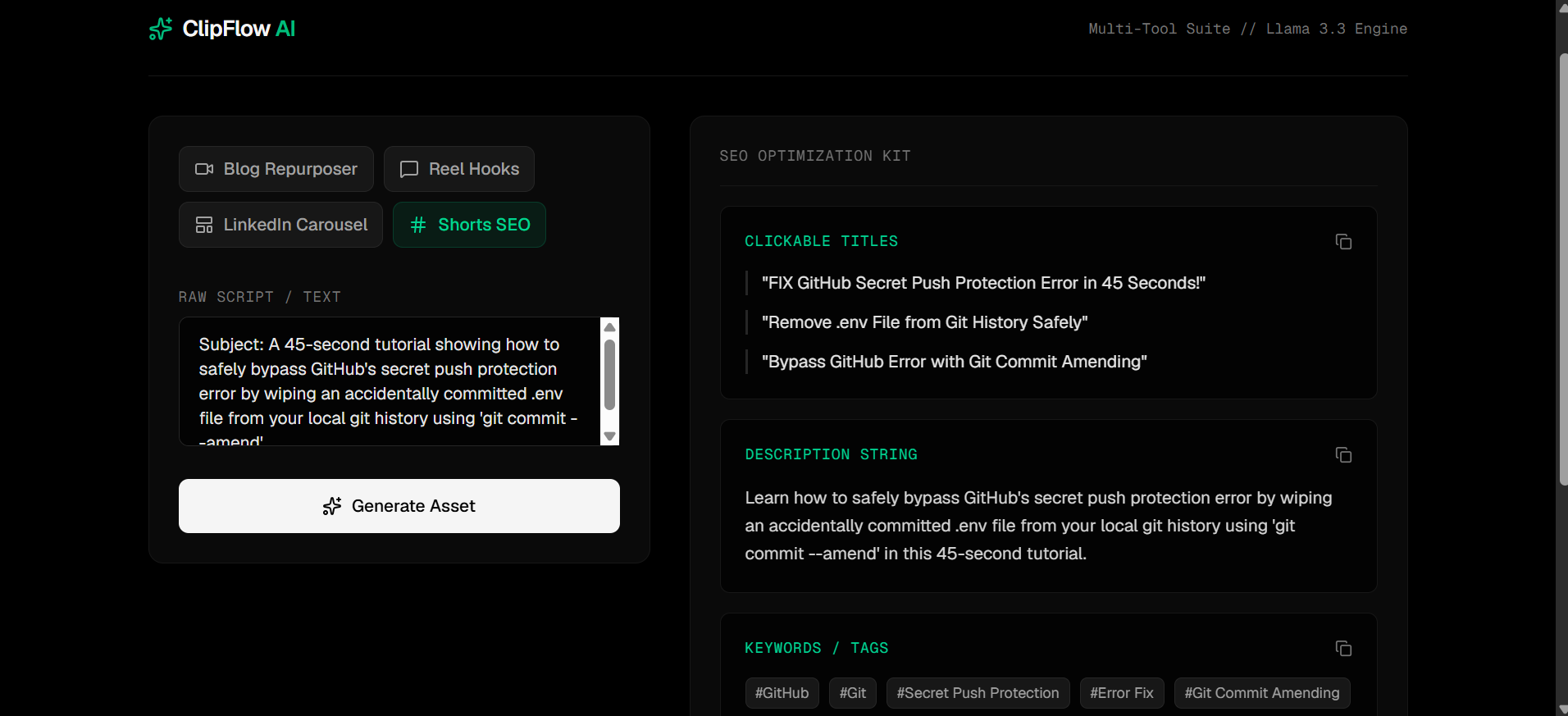
Task: Click the page vertical scrollbar thumb
Action: pos(1562,269)
